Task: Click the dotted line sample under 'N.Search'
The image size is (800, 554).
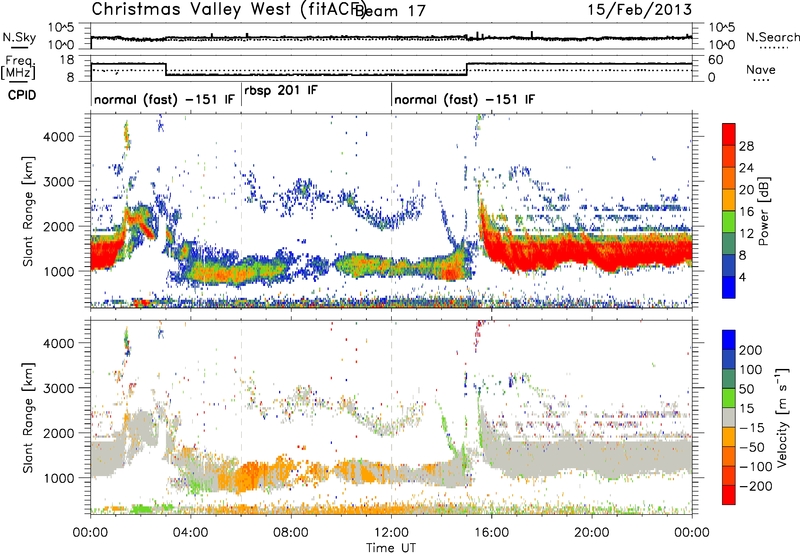Action: click(773, 48)
